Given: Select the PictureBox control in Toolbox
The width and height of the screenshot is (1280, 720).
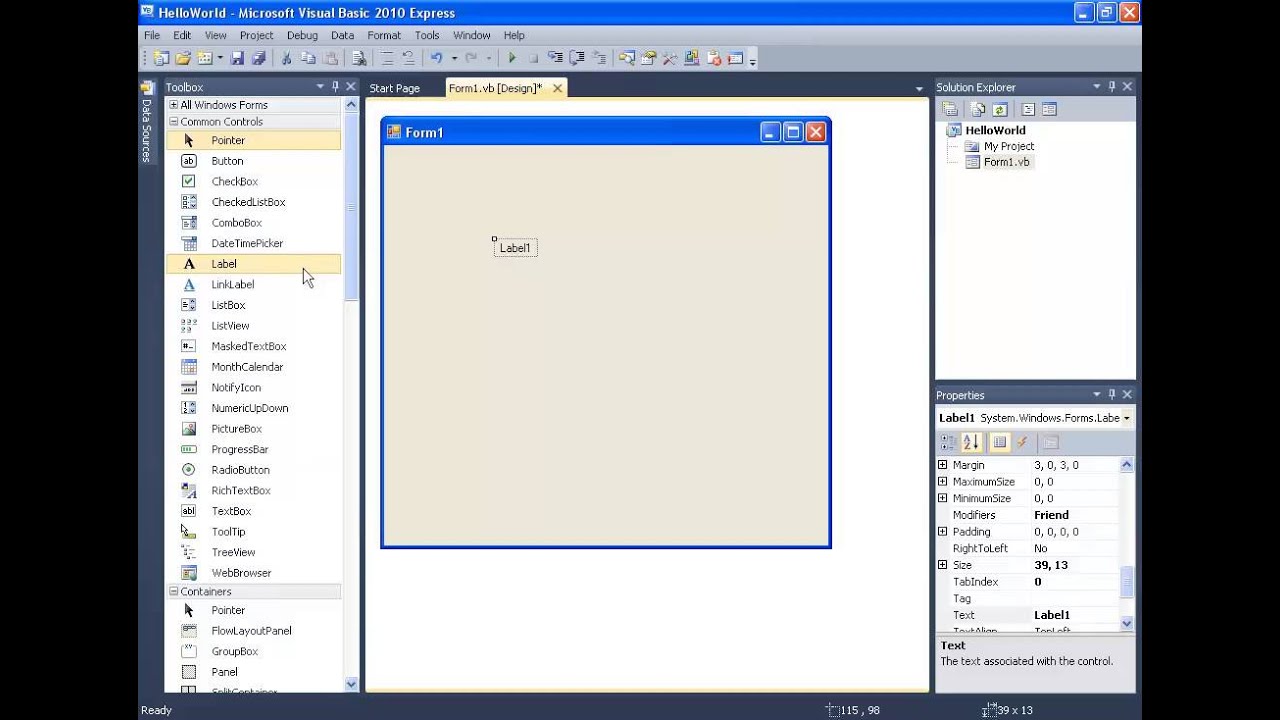Looking at the screenshot, I should (x=253, y=429).
